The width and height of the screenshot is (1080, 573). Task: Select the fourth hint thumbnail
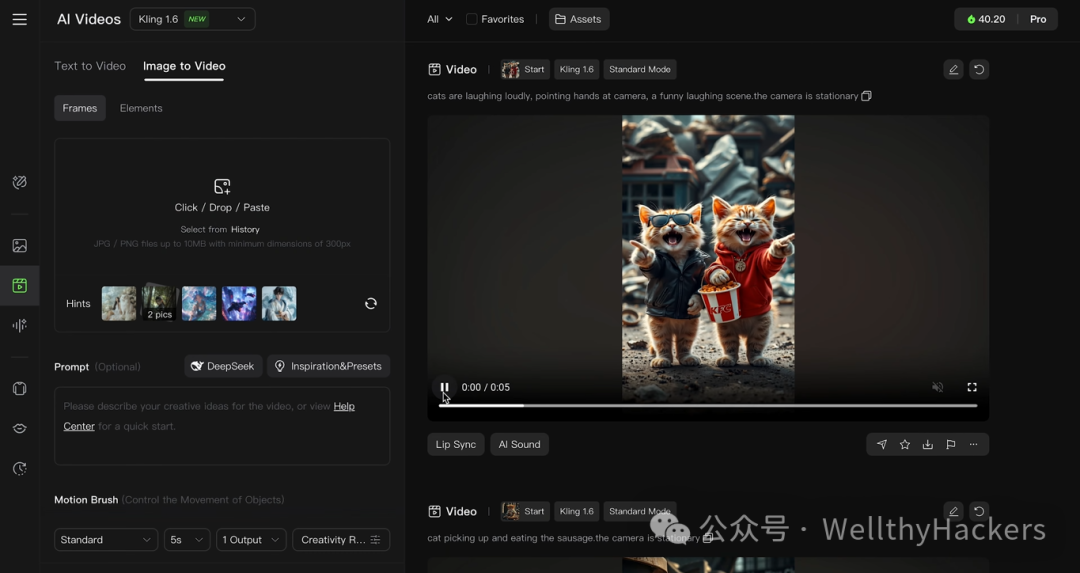point(239,304)
